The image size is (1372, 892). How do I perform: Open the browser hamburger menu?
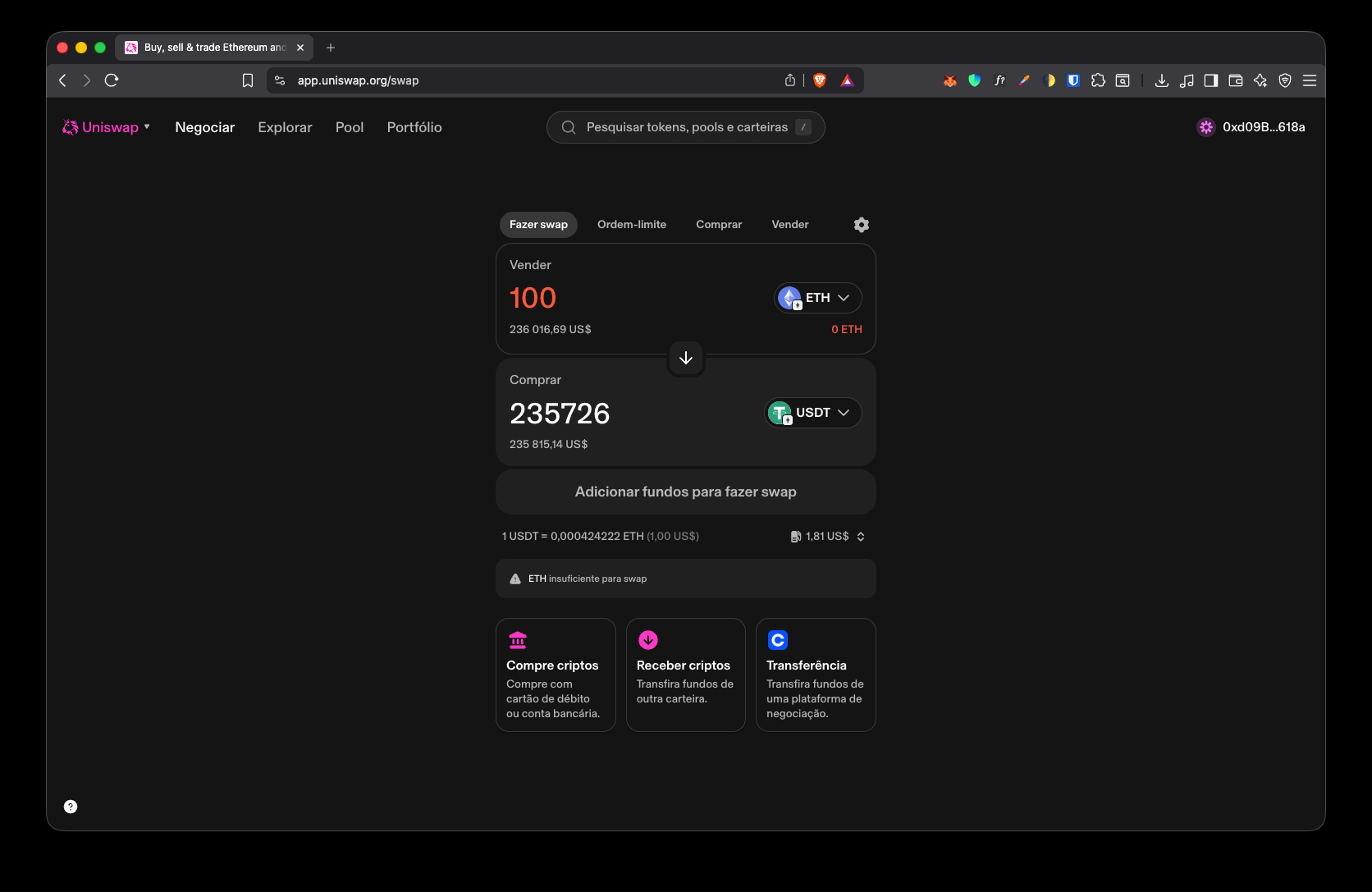1310,80
